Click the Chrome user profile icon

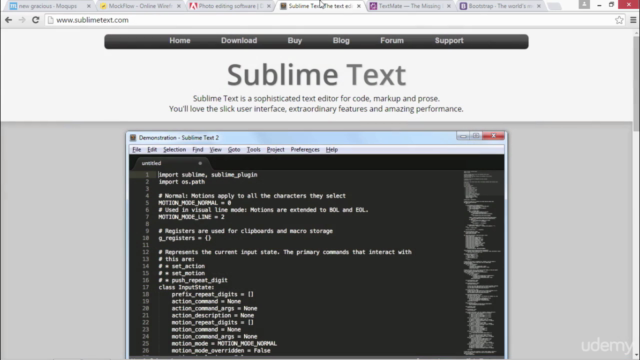click(584, 4)
